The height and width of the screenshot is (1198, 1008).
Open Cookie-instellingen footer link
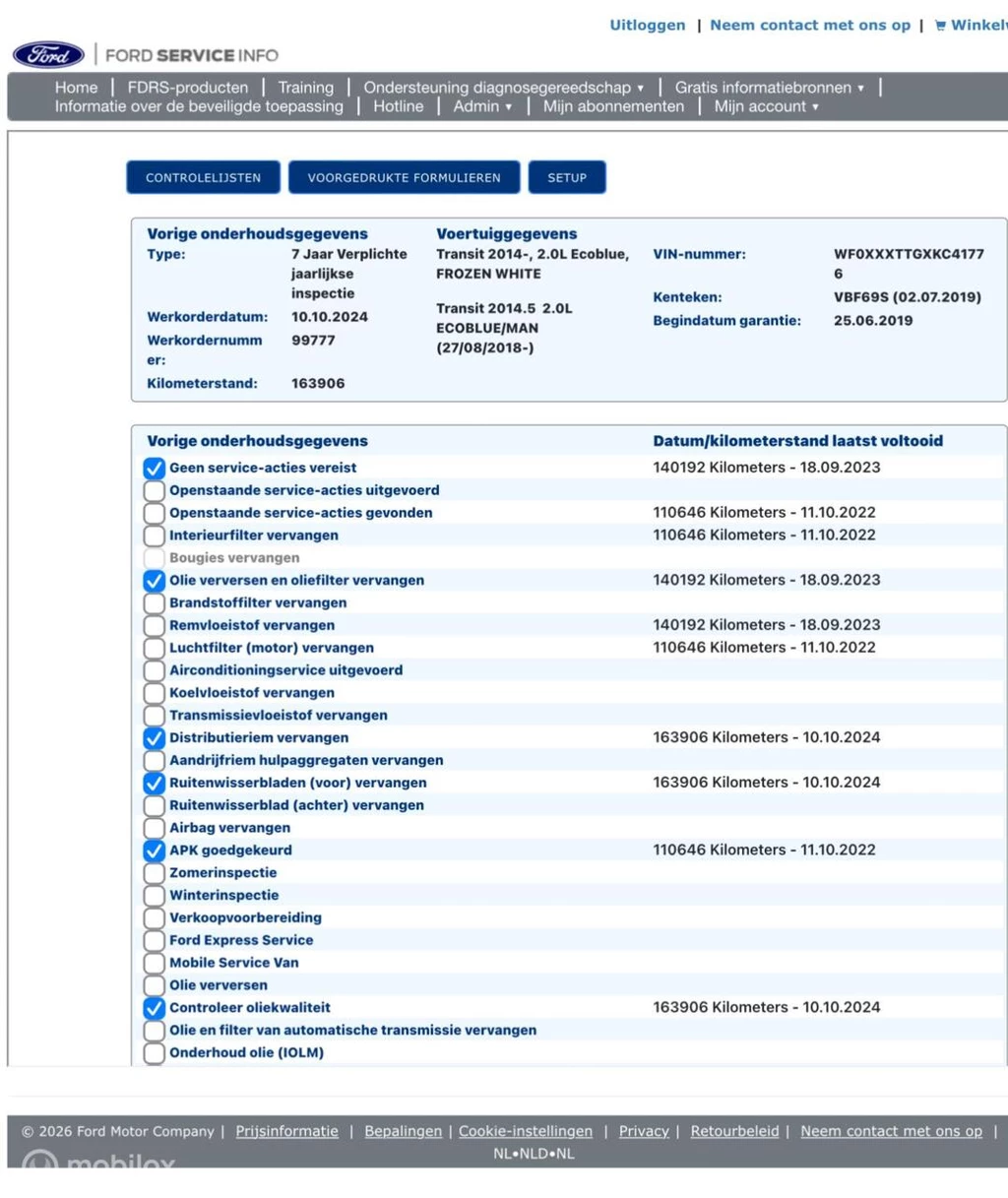pos(526,1131)
